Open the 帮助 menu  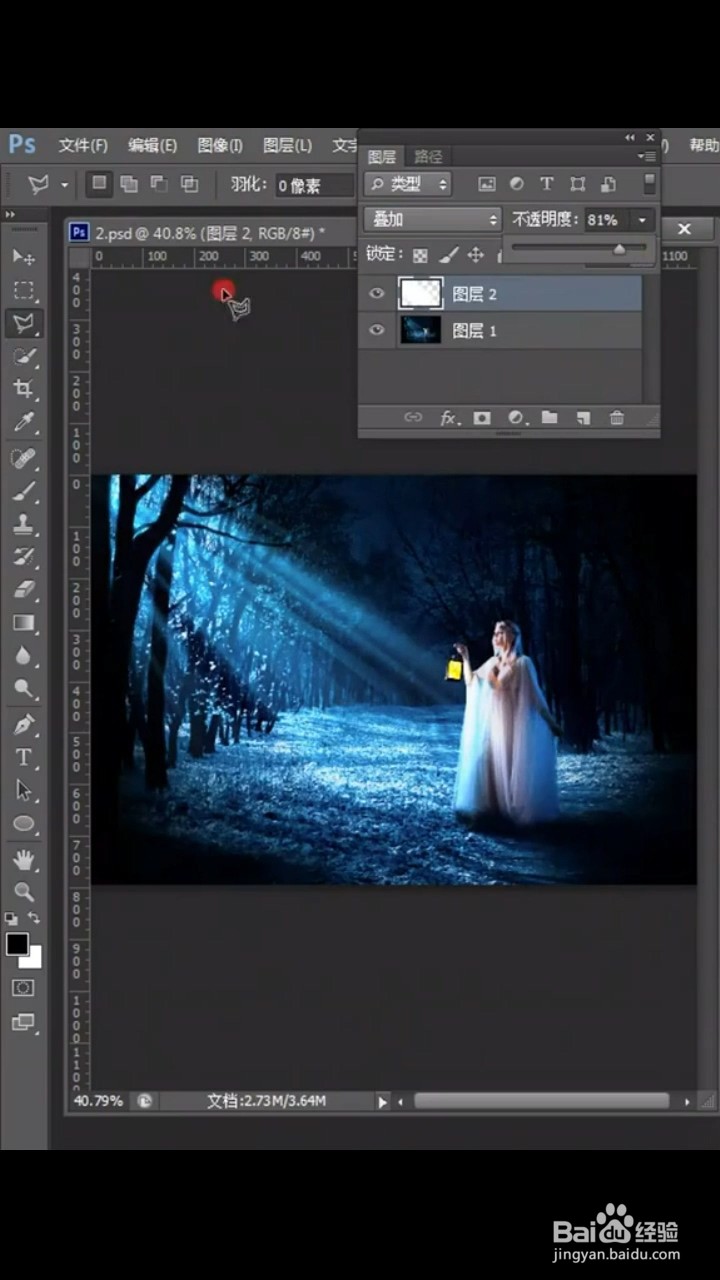[x=703, y=146]
